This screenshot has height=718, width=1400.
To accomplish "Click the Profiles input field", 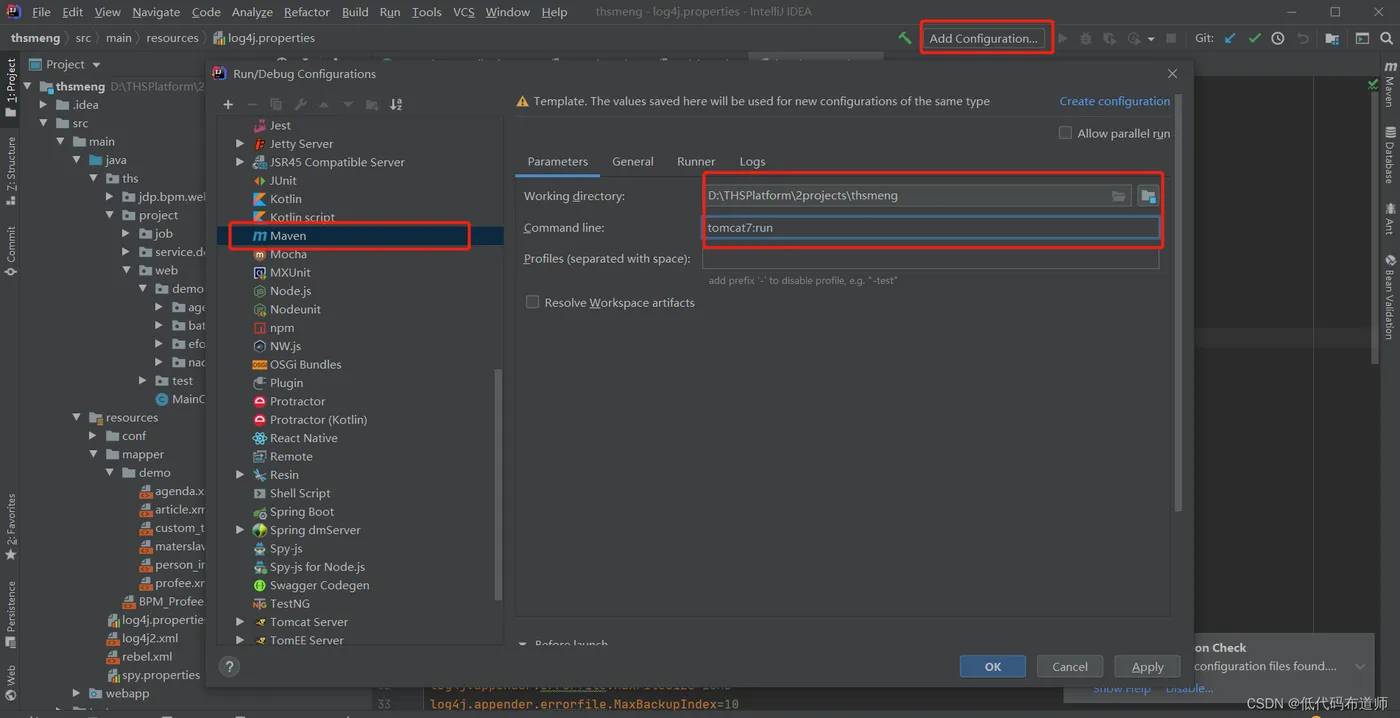I will [931, 259].
